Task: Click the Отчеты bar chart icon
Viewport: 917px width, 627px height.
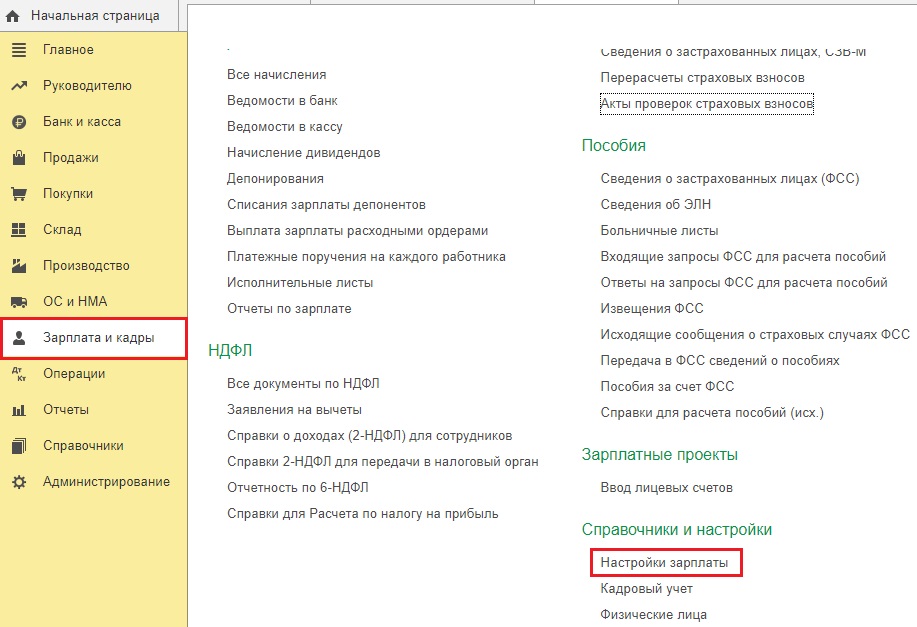Action: point(19,411)
